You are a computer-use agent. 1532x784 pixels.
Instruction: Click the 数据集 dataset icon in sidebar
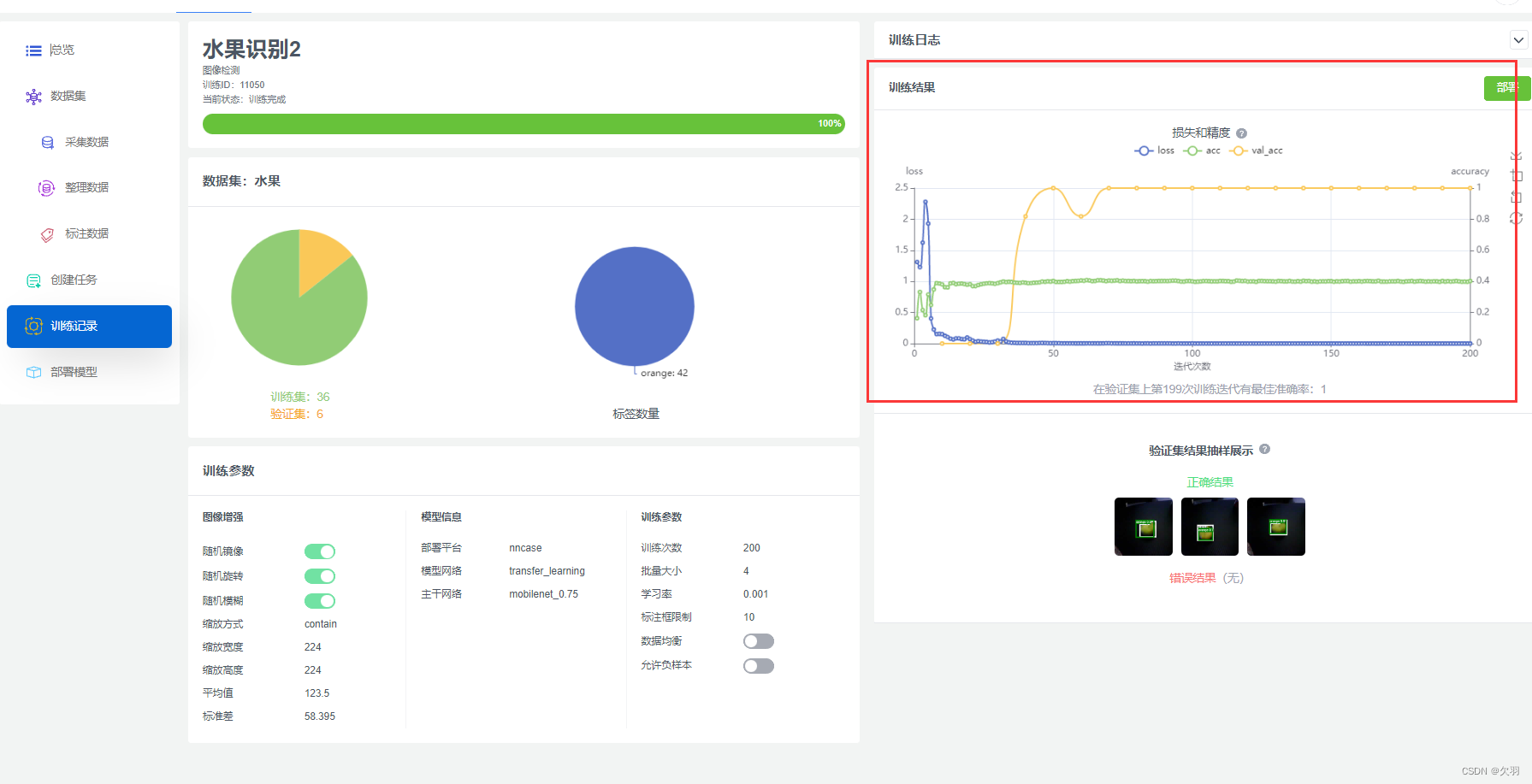pos(33,97)
